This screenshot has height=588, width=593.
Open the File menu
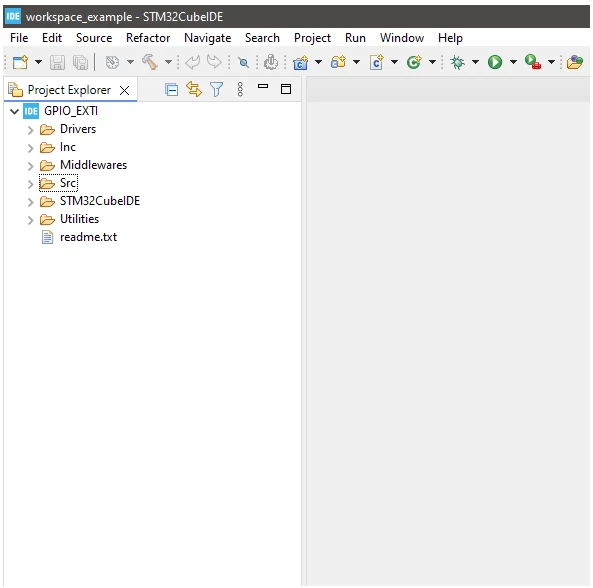tap(19, 38)
